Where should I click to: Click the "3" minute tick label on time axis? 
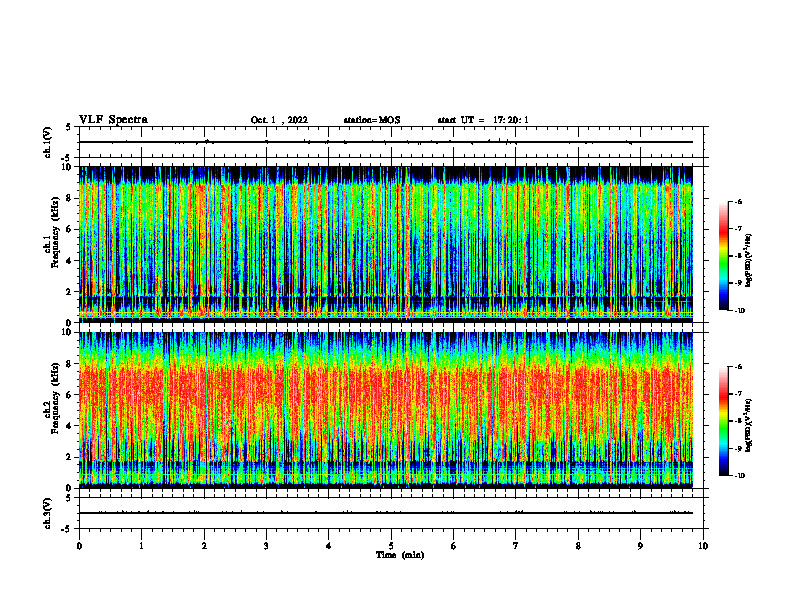click(x=266, y=546)
